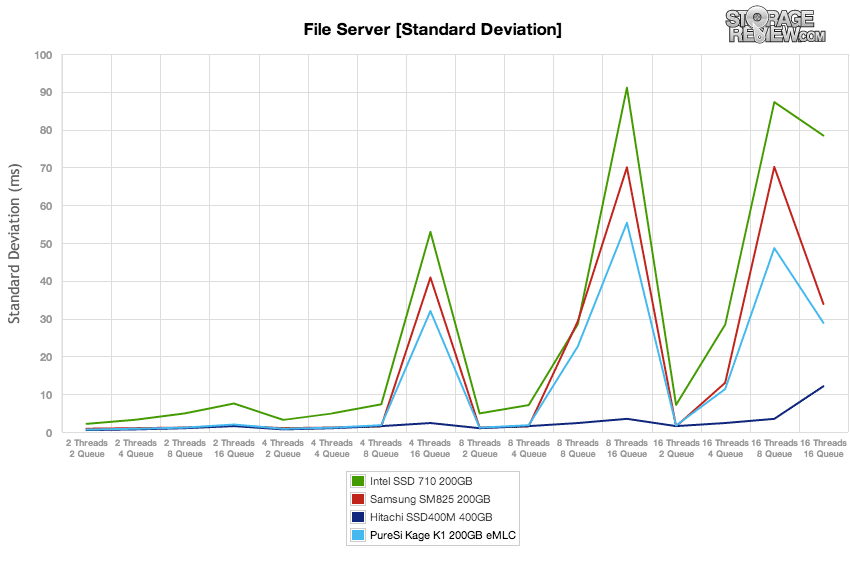Click the '16 Threads 4 Queue' axis label
The width and height of the screenshot is (850, 567).
(725, 448)
